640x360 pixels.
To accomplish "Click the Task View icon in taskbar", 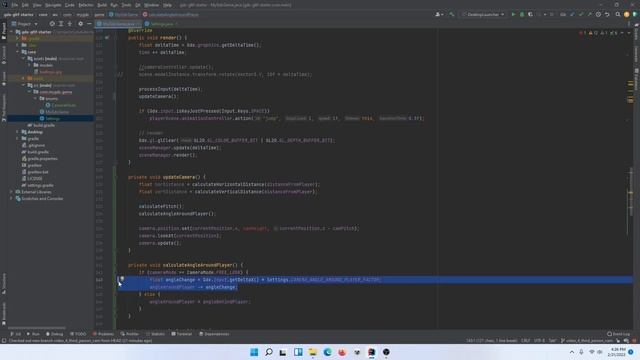I will tap(283, 352).
